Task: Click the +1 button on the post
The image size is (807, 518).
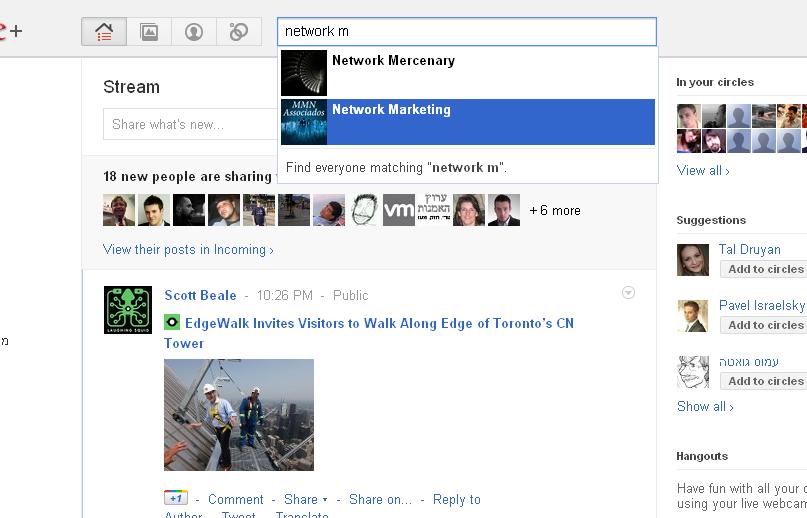Action: (176, 498)
